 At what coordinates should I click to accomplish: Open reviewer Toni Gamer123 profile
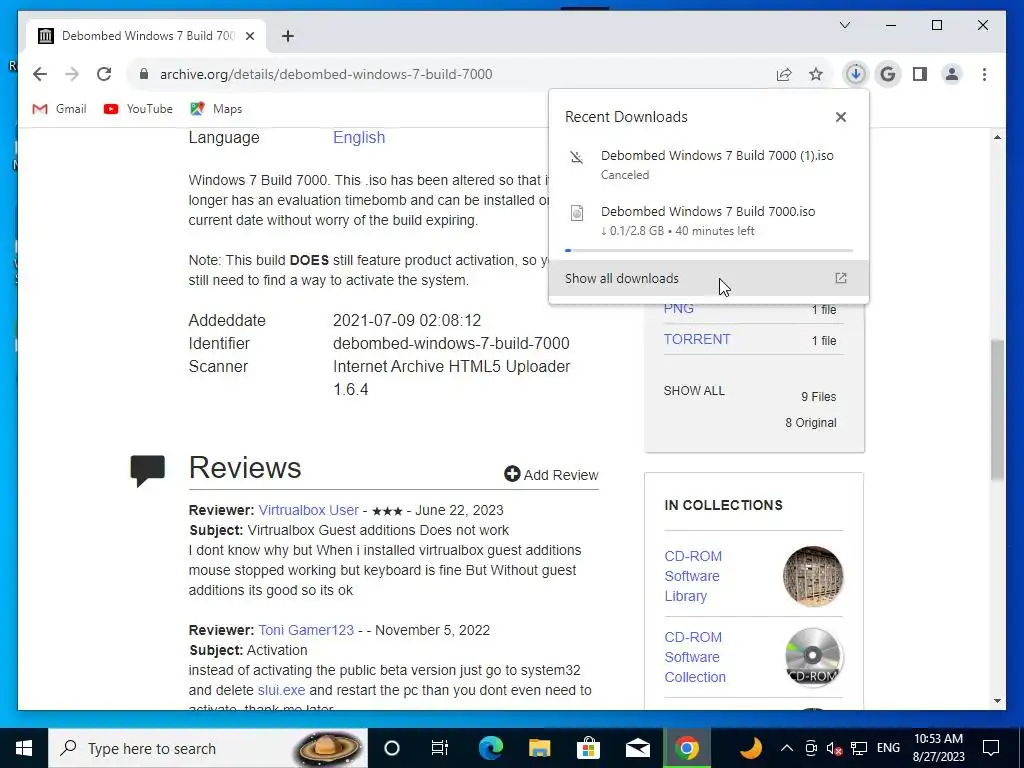306,630
